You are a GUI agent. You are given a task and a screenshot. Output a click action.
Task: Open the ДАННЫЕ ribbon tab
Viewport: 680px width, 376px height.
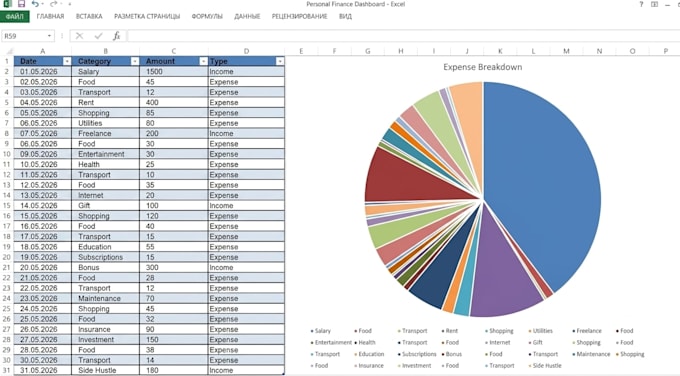(247, 16)
